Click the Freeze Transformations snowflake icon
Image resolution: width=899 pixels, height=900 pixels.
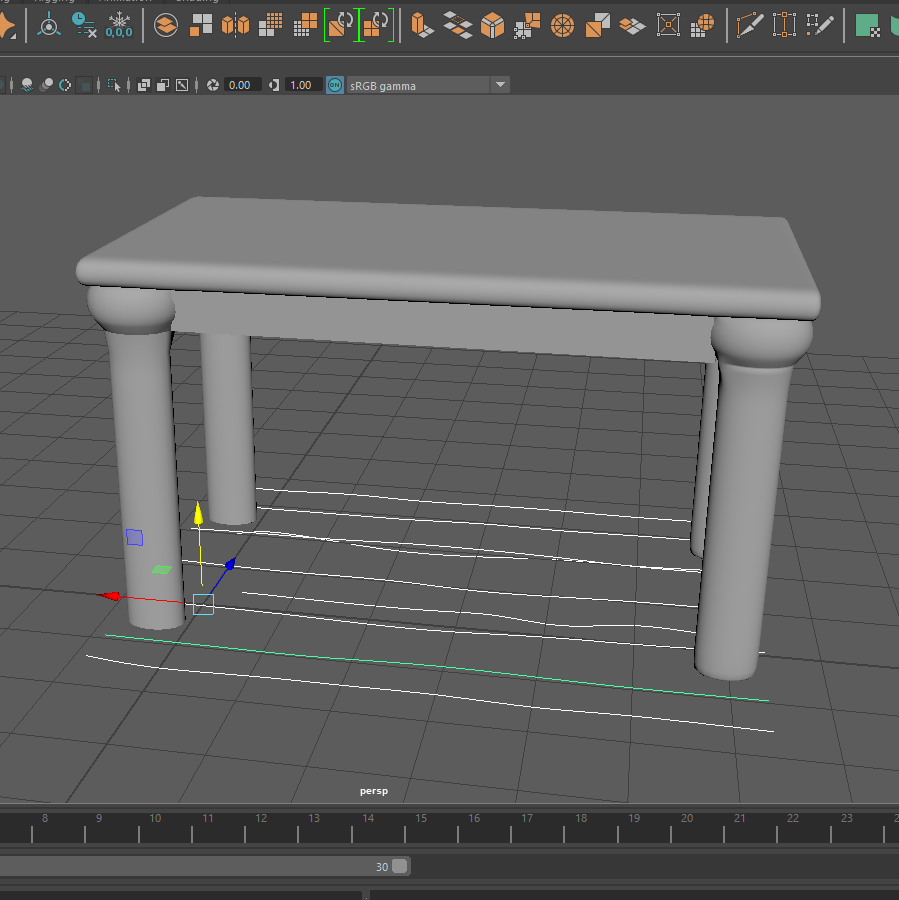coord(119,25)
